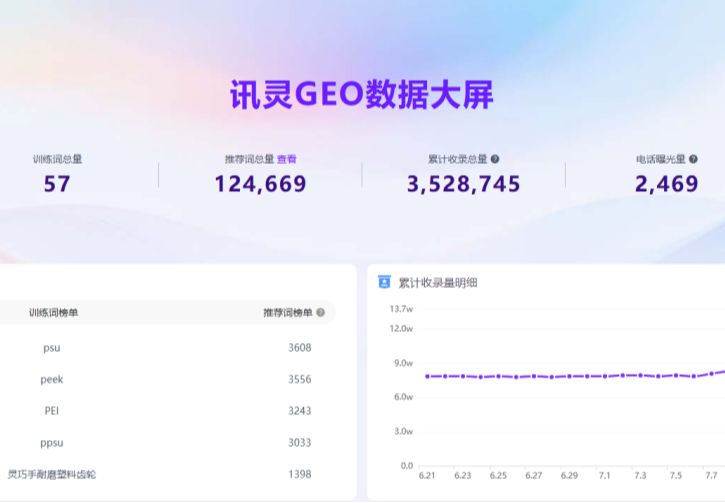Click the psu row keyword
Viewport: 725px width, 503px height.
click(52, 348)
